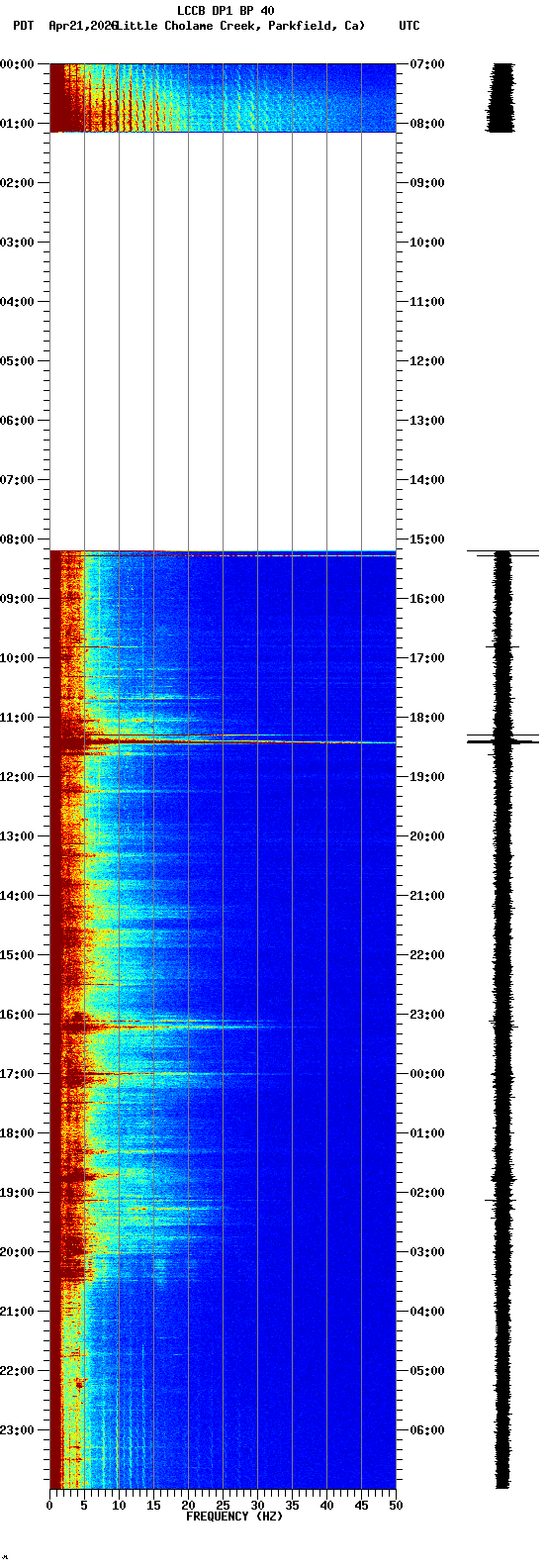Select the 19:00 label on PDT axis

pyautogui.click(x=18, y=1193)
